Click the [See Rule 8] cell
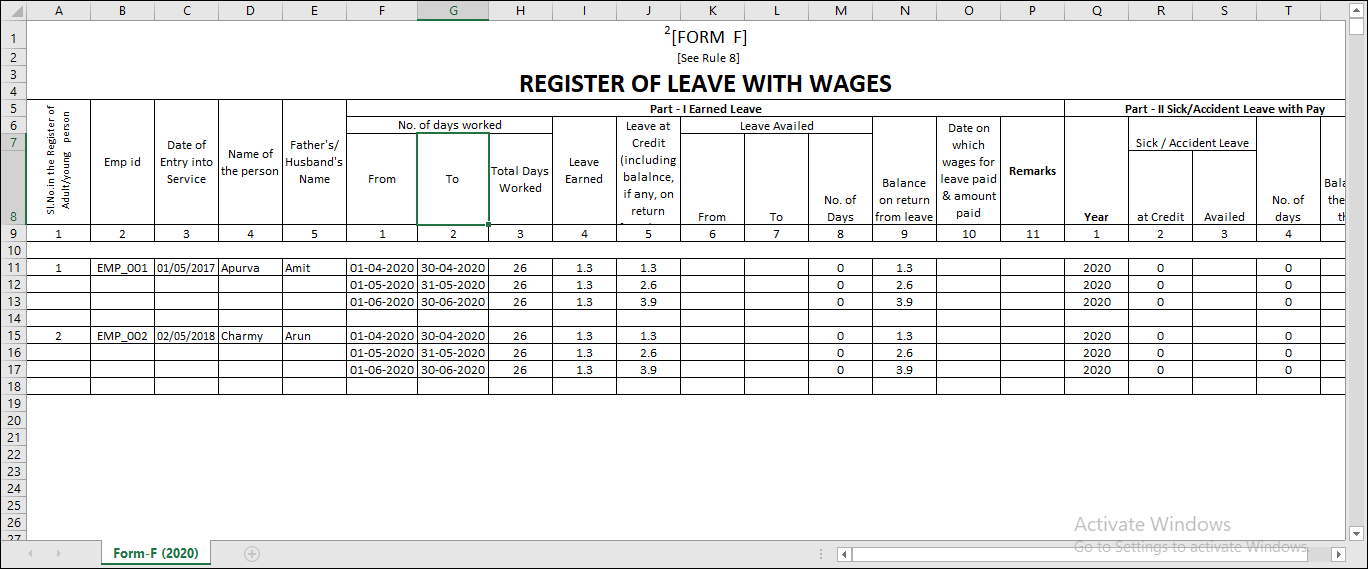Image resolution: width=1368 pixels, height=569 pixels. click(x=708, y=58)
